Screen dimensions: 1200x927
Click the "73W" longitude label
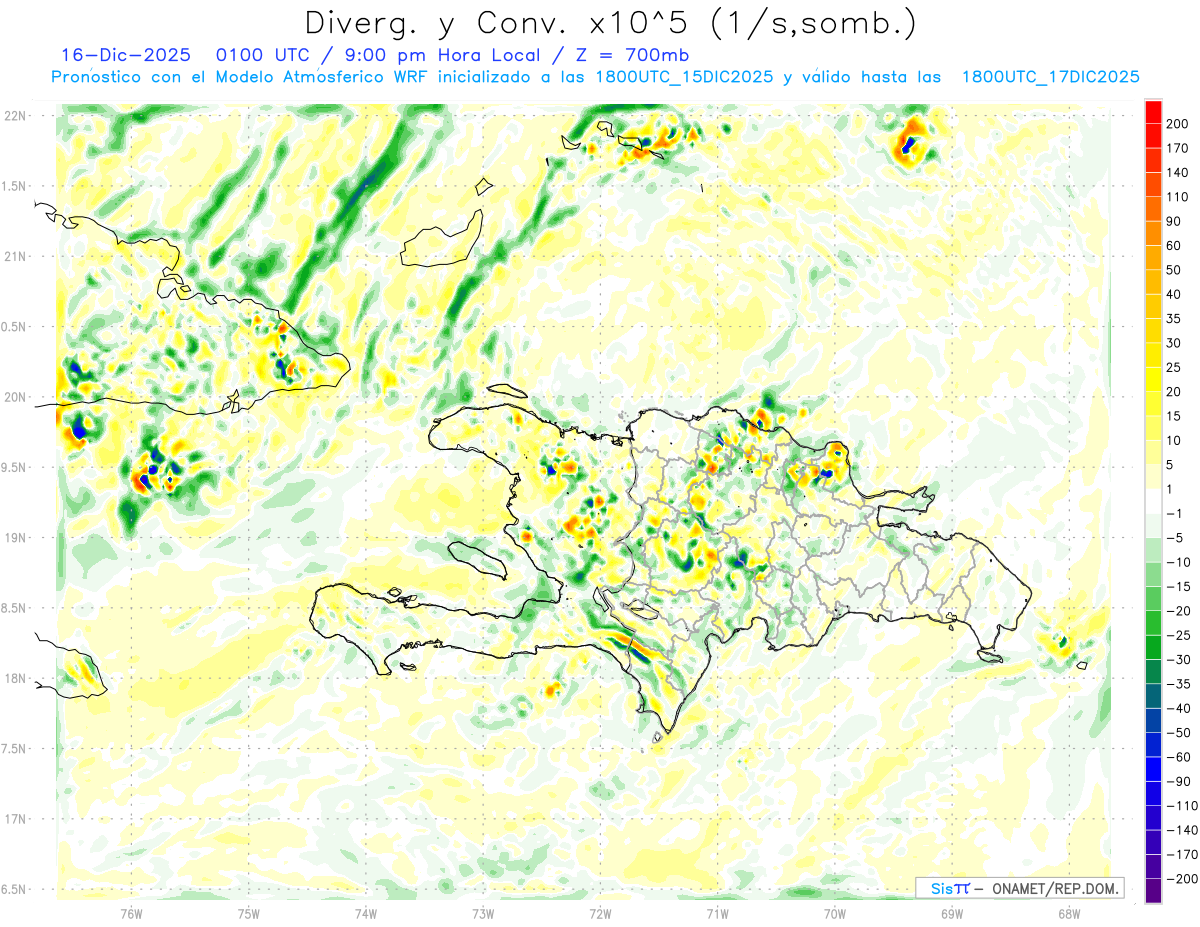pos(483,912)
